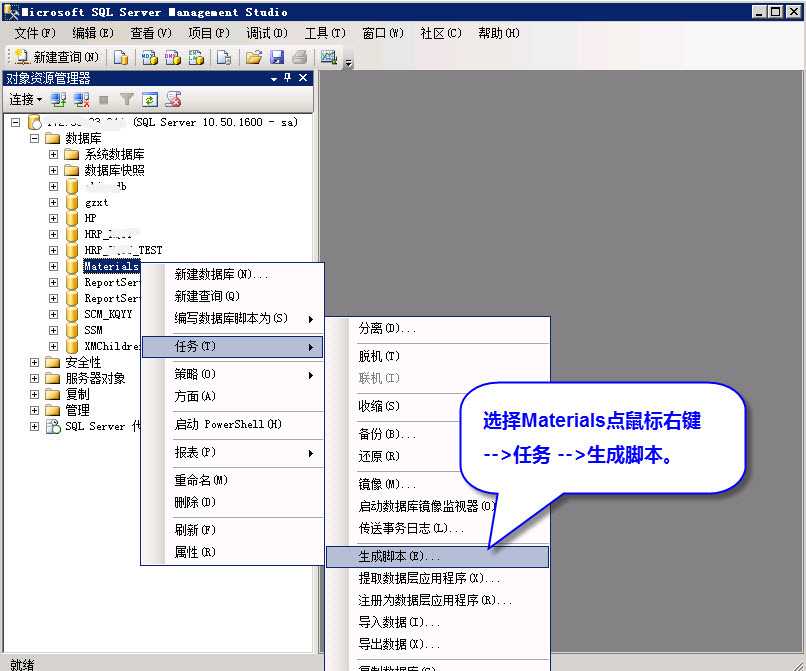The width and height of the screenshot is (806, 671).
Task: Collapse the 数据库 folder node
Action: click(x=34, y=138)
